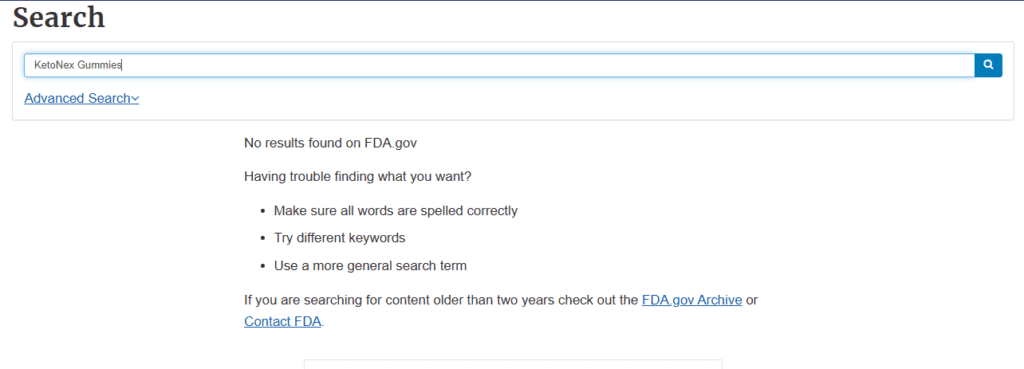Click the Having trouble finding text
The image size is (1024, 369).
click(358, 176)
